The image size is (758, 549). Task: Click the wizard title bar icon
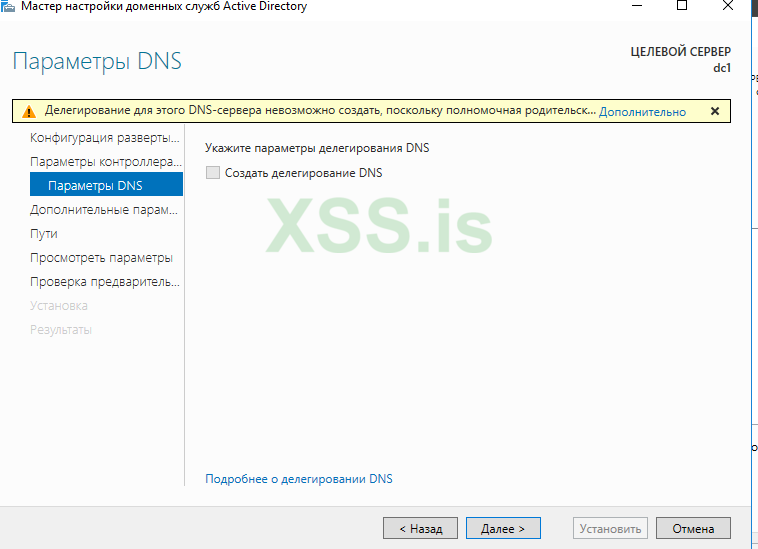click(8, 6)
